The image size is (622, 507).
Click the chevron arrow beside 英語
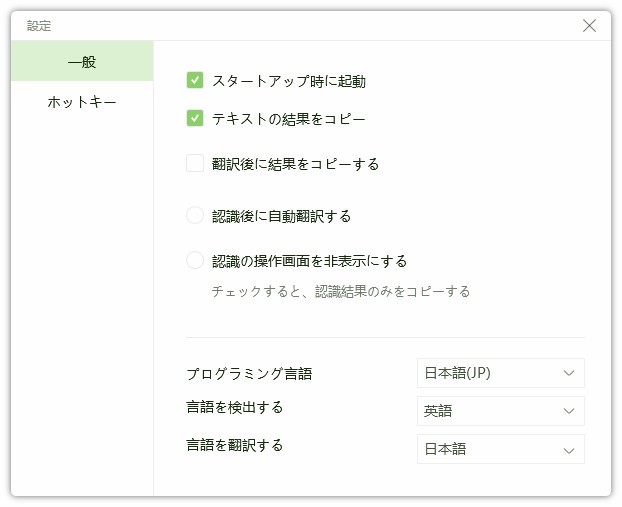coord(569,411)
